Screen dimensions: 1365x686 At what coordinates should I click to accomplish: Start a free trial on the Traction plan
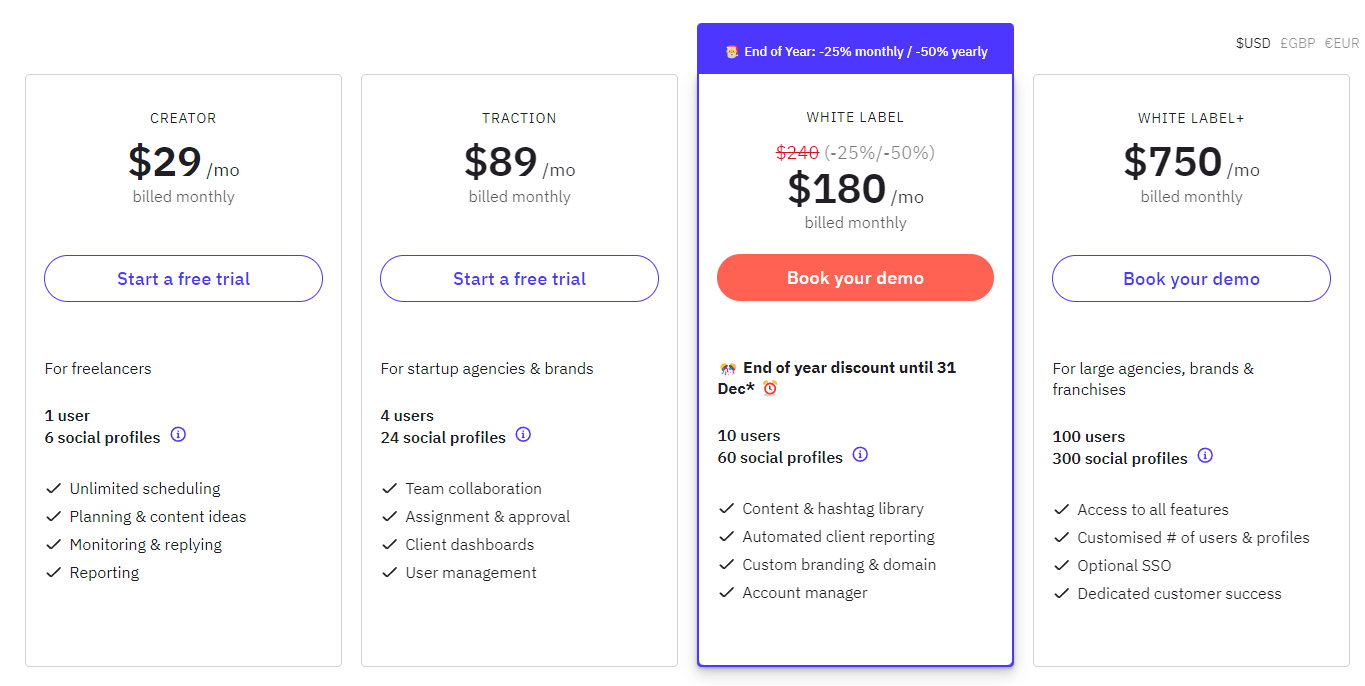[519, 278]
